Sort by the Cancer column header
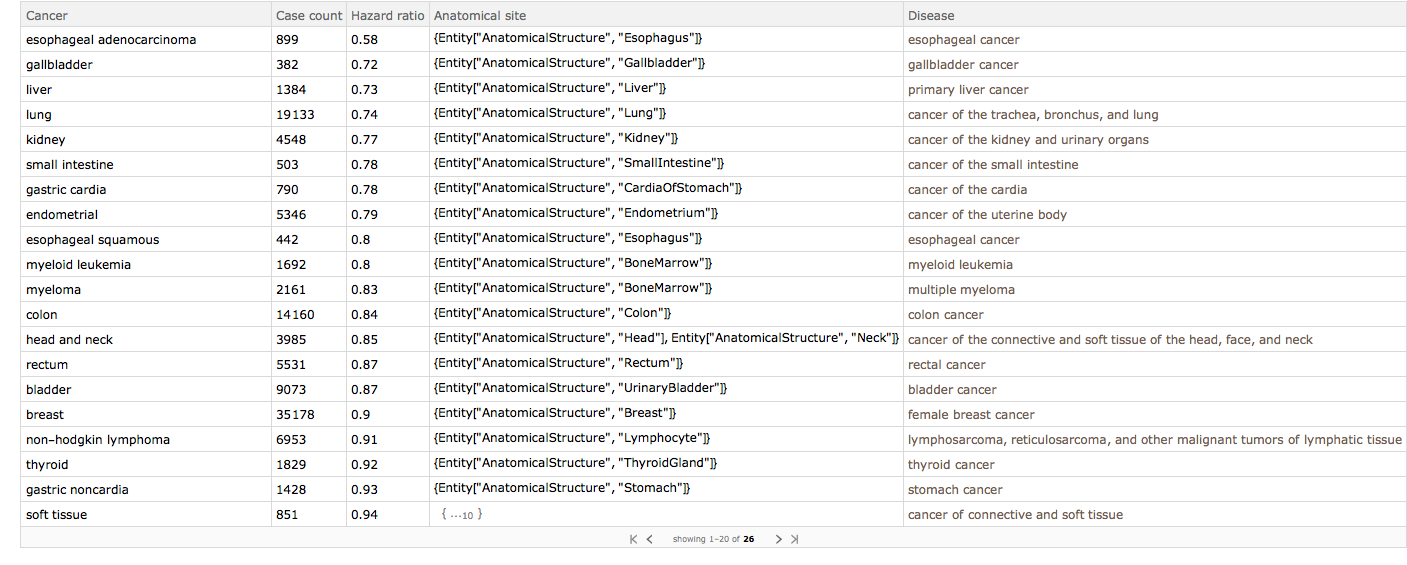 pos(47,15)
